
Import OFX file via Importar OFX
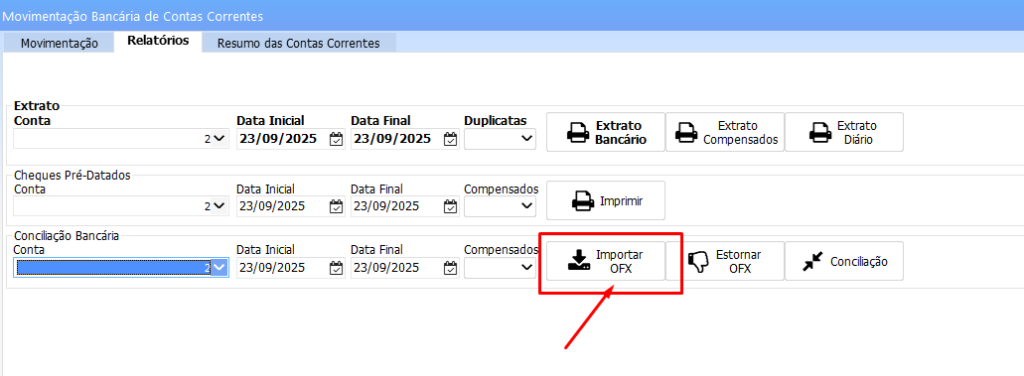point(605,261)
